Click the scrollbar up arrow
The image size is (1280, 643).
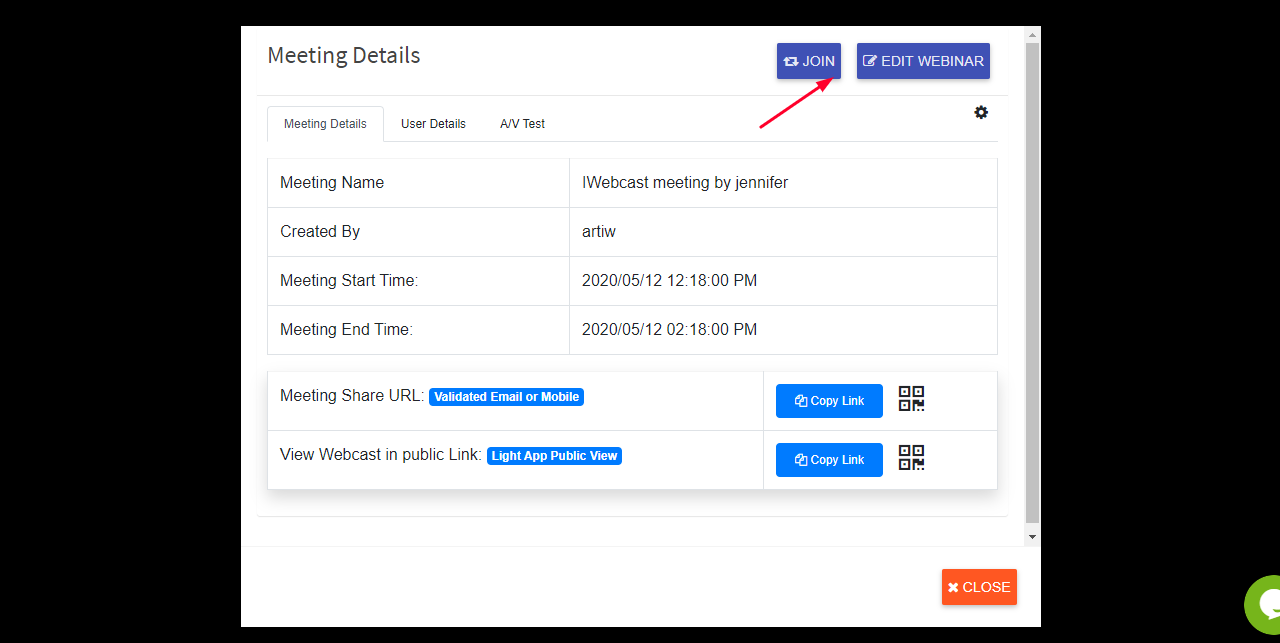(x=1032, y=35)
